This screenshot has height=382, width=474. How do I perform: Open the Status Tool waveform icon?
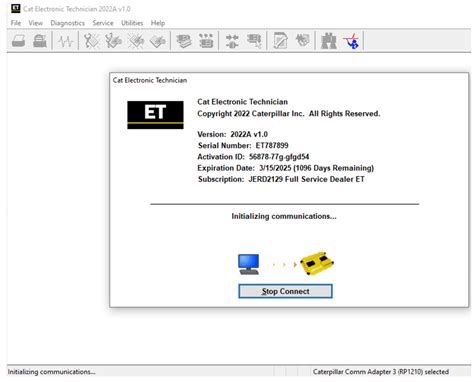pyautogui.click(x=65, y=41)
